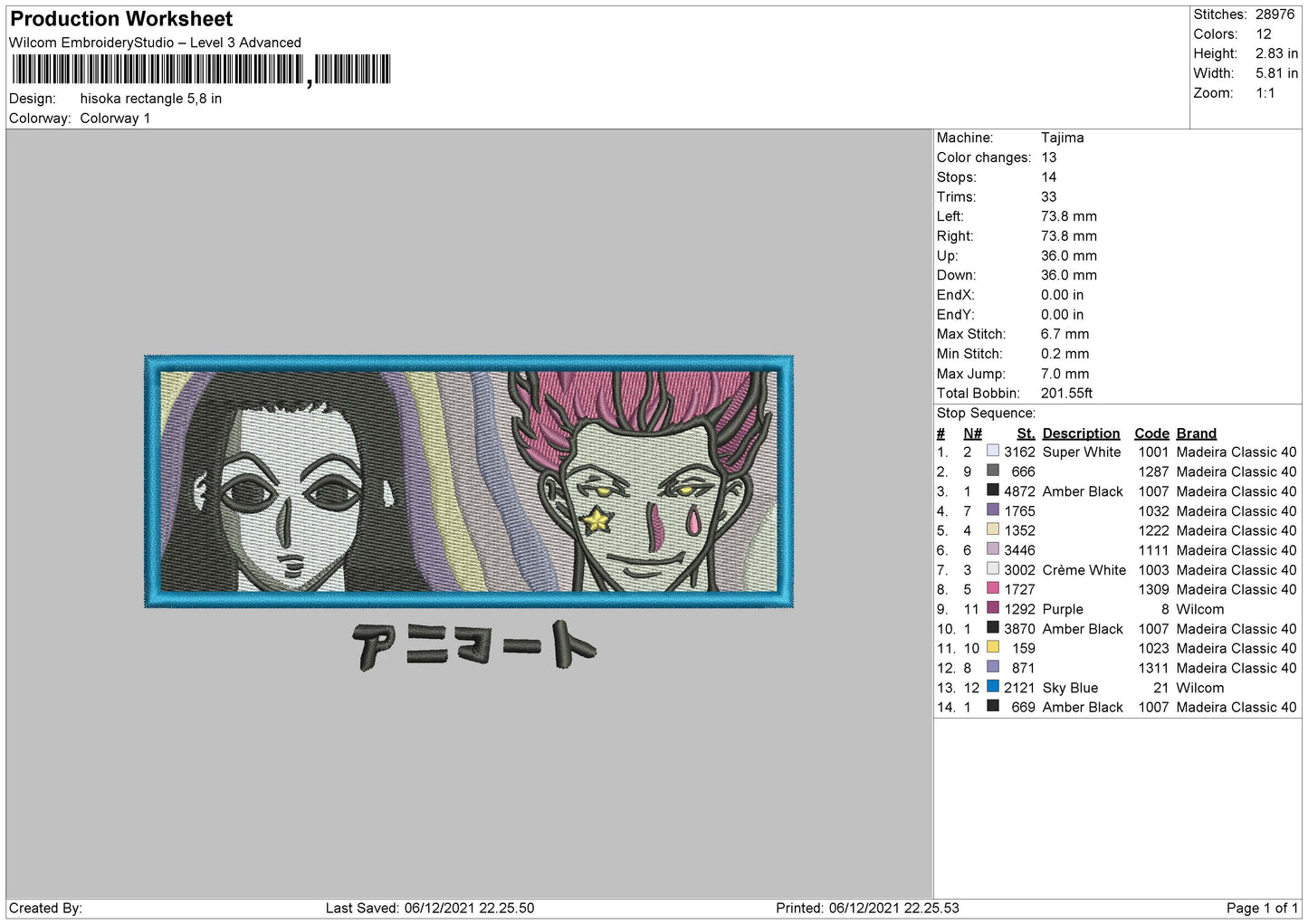Click the Purple swatch in row 9
Image resolution: width=1308 pixels, height=924 pixels.
[992, 608]
